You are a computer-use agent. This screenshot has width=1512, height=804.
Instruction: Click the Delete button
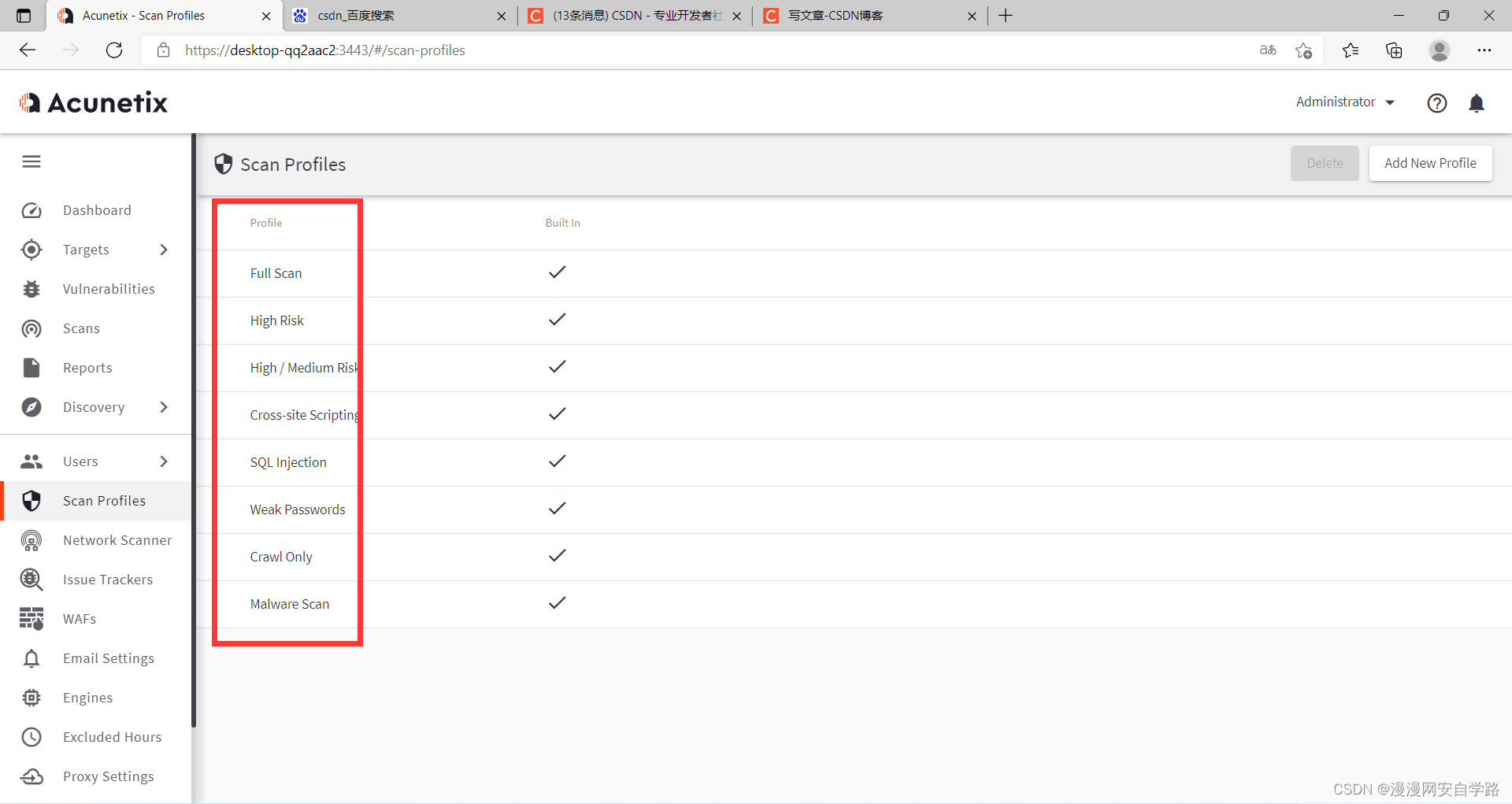1325,163
